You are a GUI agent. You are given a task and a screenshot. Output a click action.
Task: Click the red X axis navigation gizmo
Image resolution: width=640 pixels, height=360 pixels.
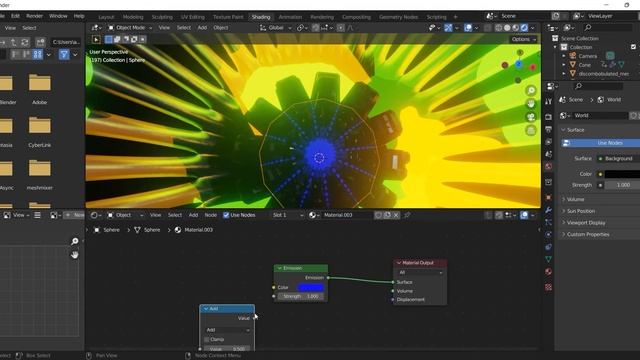pyautogui.click(x=533, y=67)
